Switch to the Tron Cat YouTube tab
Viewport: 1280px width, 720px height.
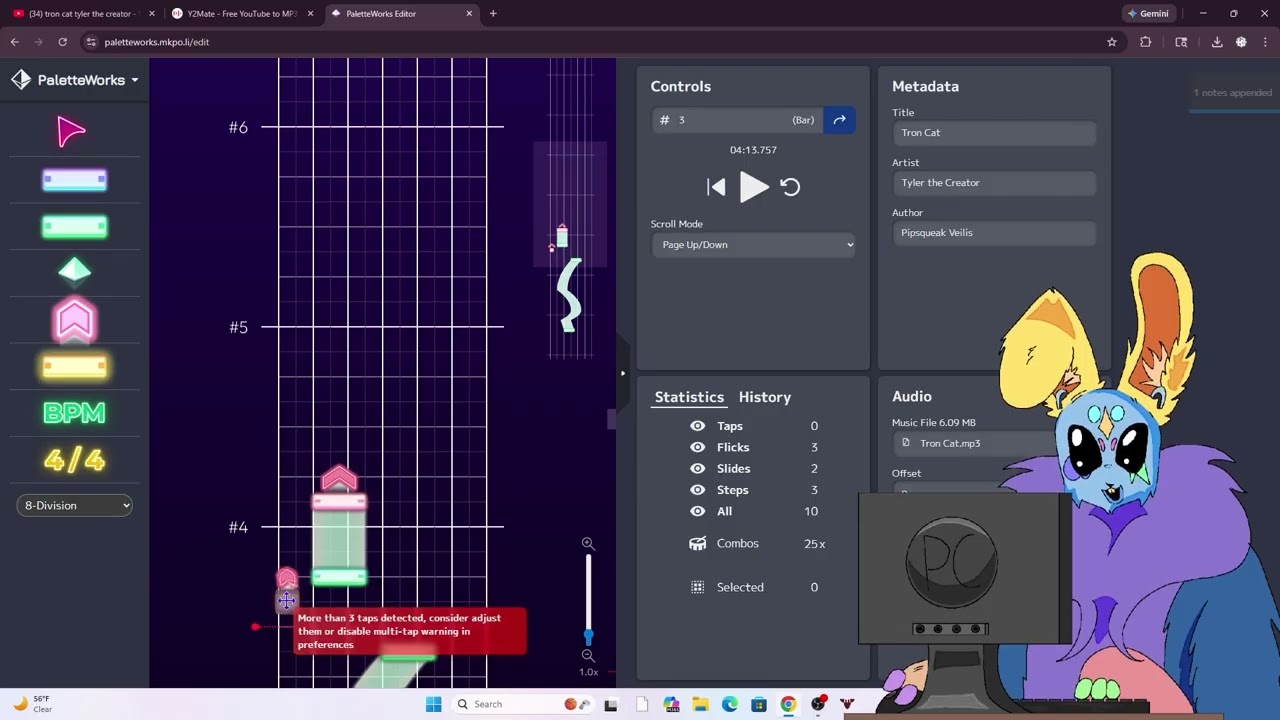tap(84, 14)
